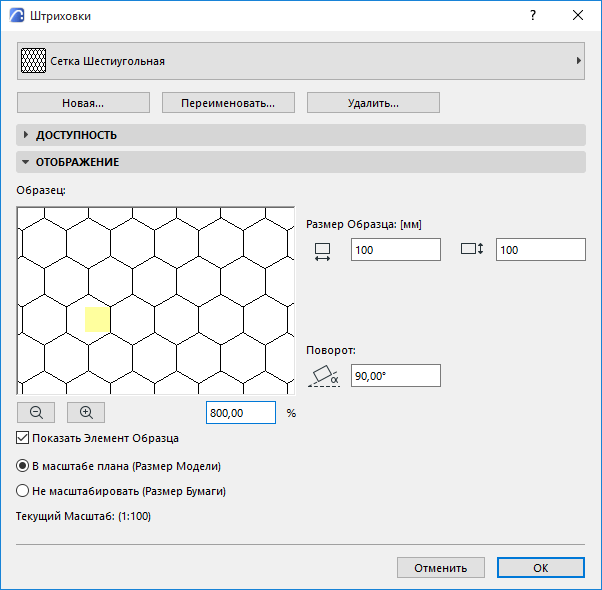602x590 pixels.
Task: Close the Штриховки dialog
Action: point(578,15)
